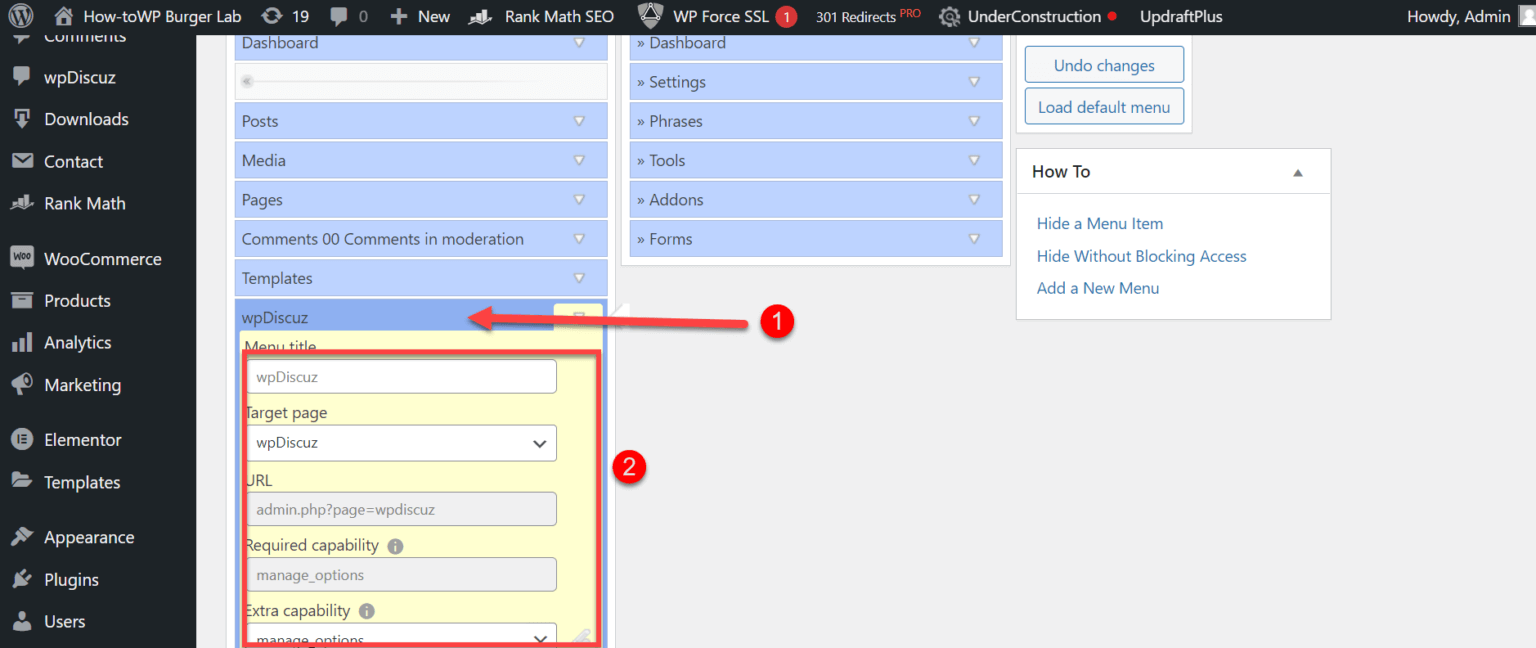The height and width of the screenshot is (648, 1536).
Task: Select the WooCommerce sidebar icon
Action: click(21, 258)
